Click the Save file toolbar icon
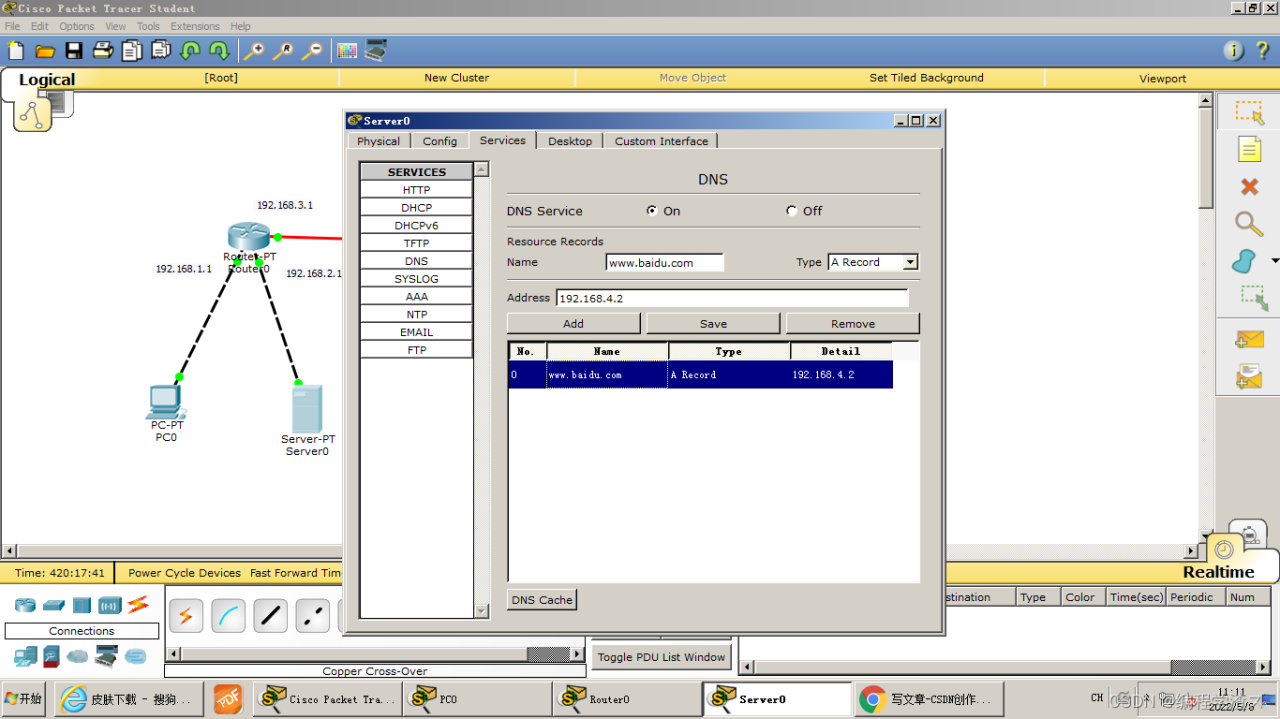This screenshot has height=719, width=1280. coord(74,51)
